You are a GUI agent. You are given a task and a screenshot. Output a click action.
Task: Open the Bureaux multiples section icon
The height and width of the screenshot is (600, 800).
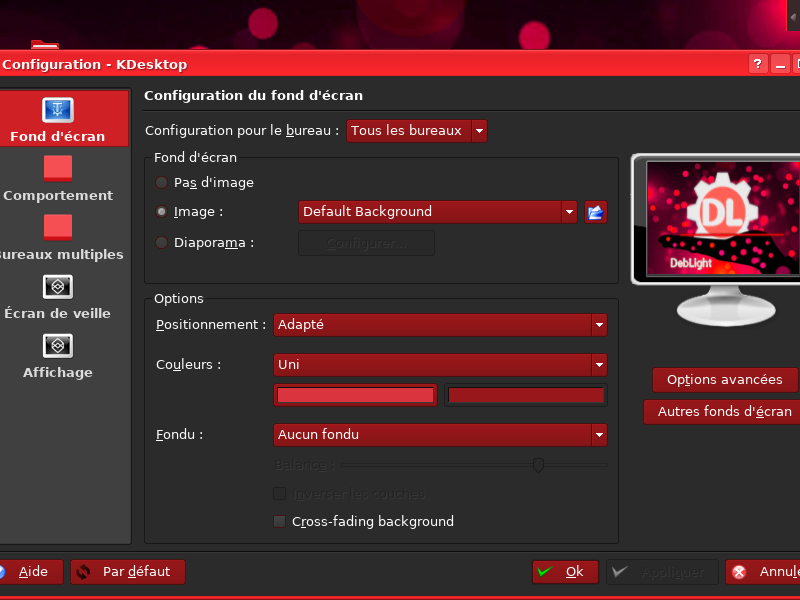[57, 227]
